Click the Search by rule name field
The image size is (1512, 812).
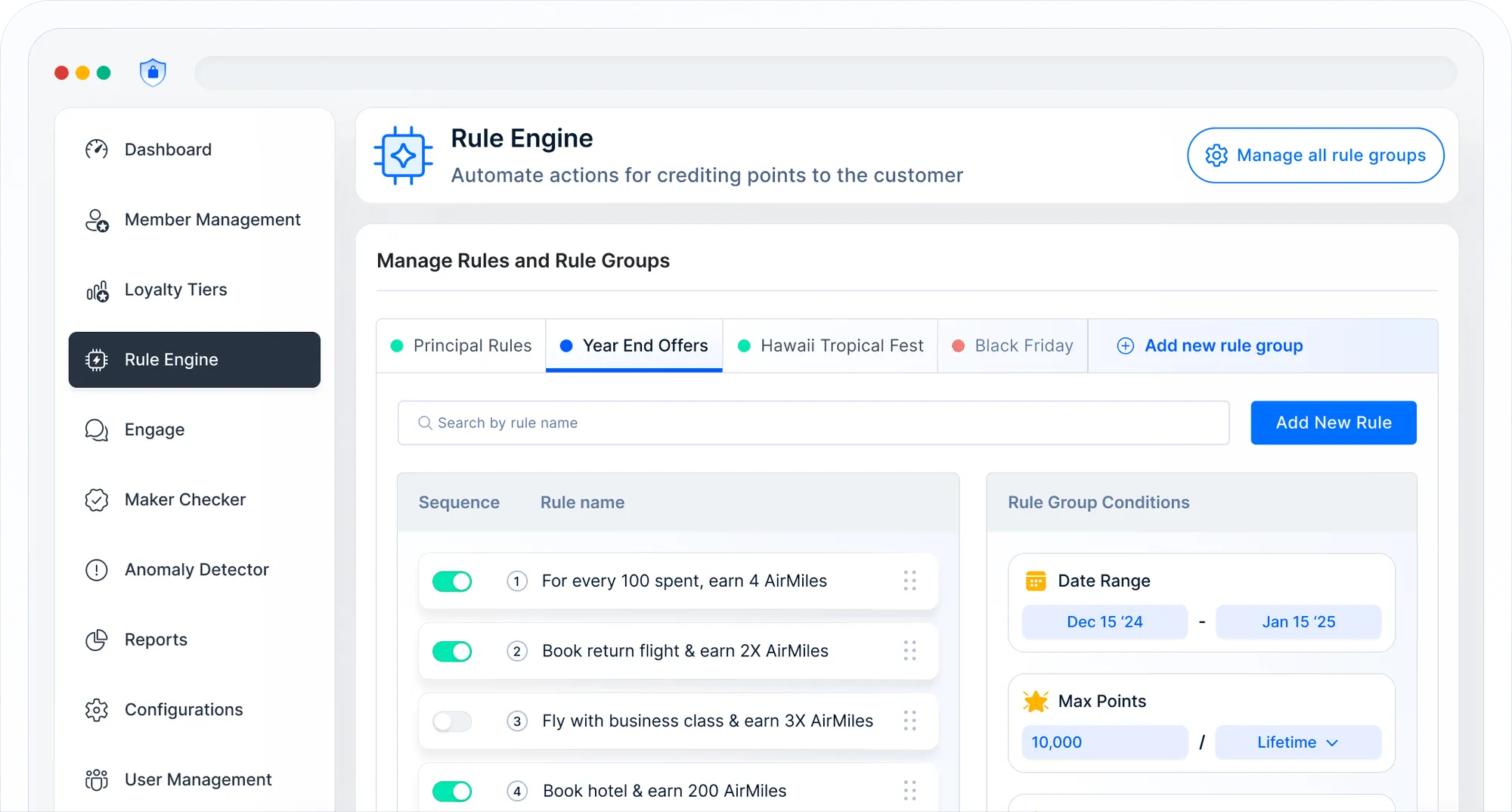(x=813, y=423)
